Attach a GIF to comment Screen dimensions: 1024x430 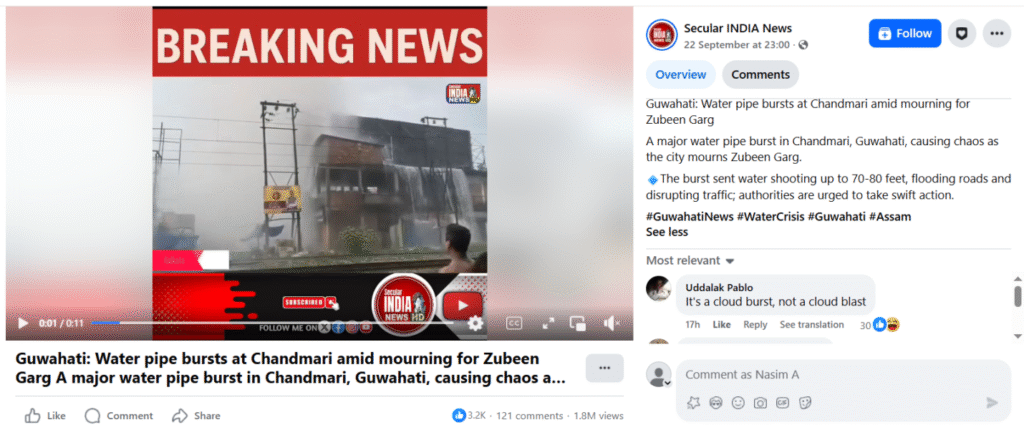782,403
